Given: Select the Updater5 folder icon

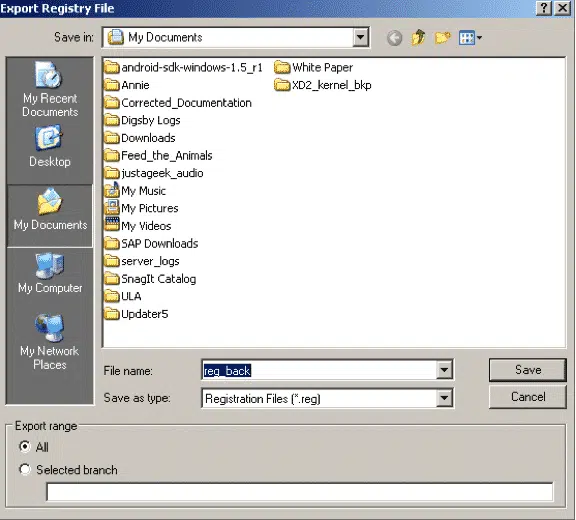Looking at the screenshot, I should (112, 314).
